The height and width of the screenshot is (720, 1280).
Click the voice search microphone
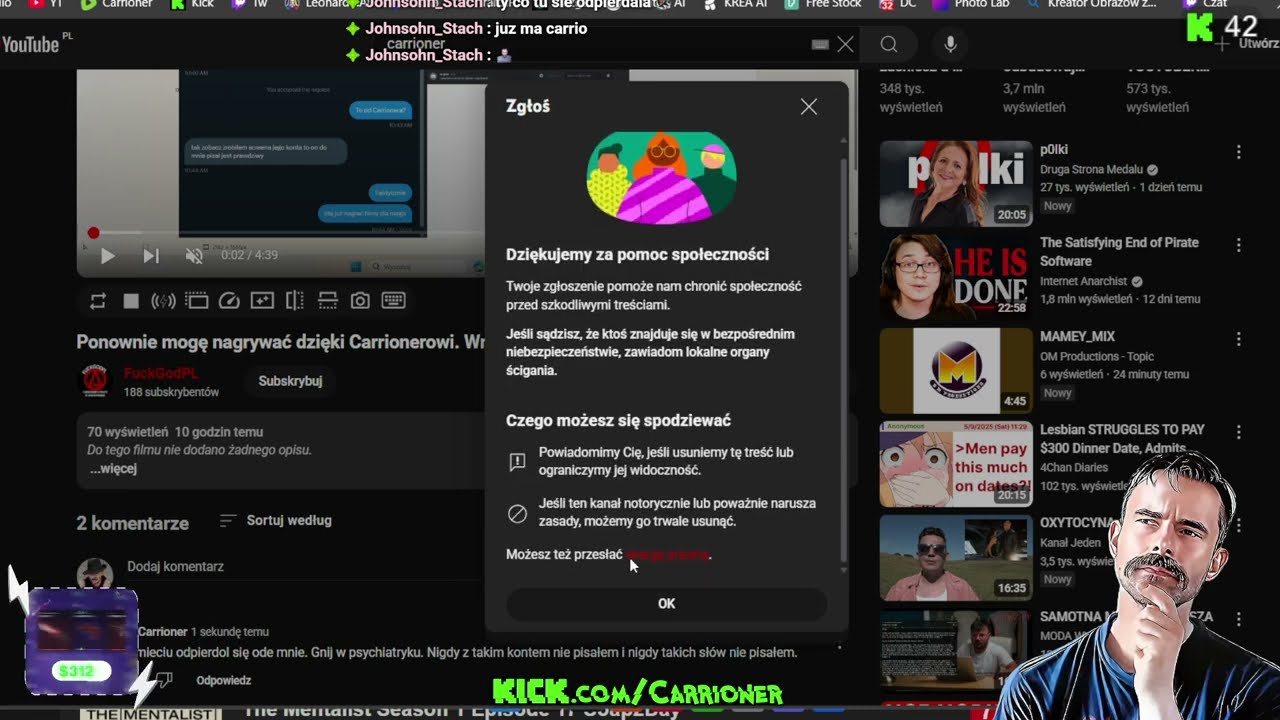pyautogui.click(x=950, y=44)
